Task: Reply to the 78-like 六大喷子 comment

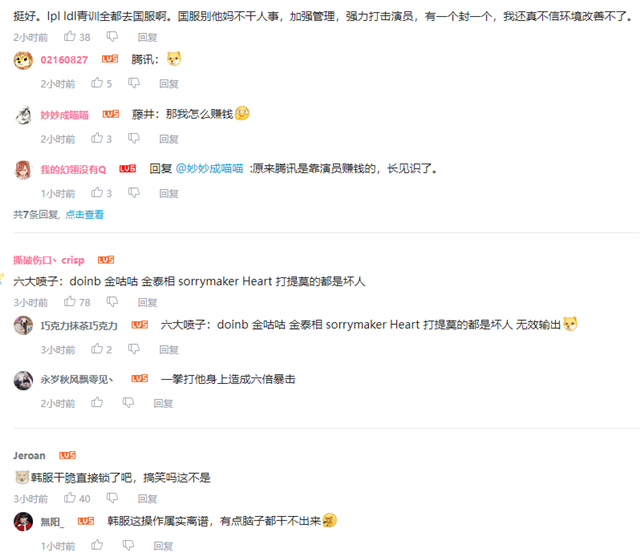Action: [x=147, y=302]
